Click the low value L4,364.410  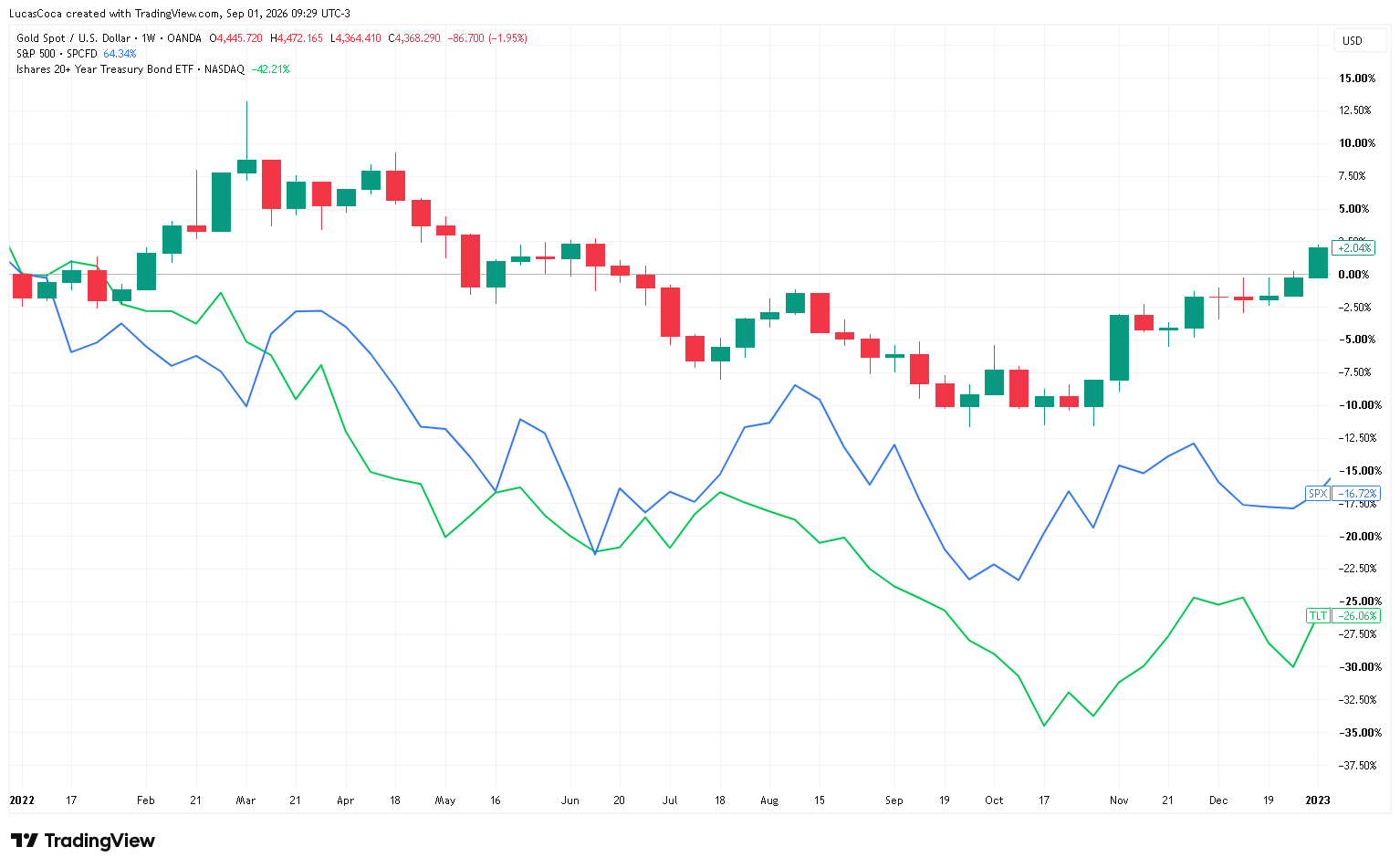point(356,38)
